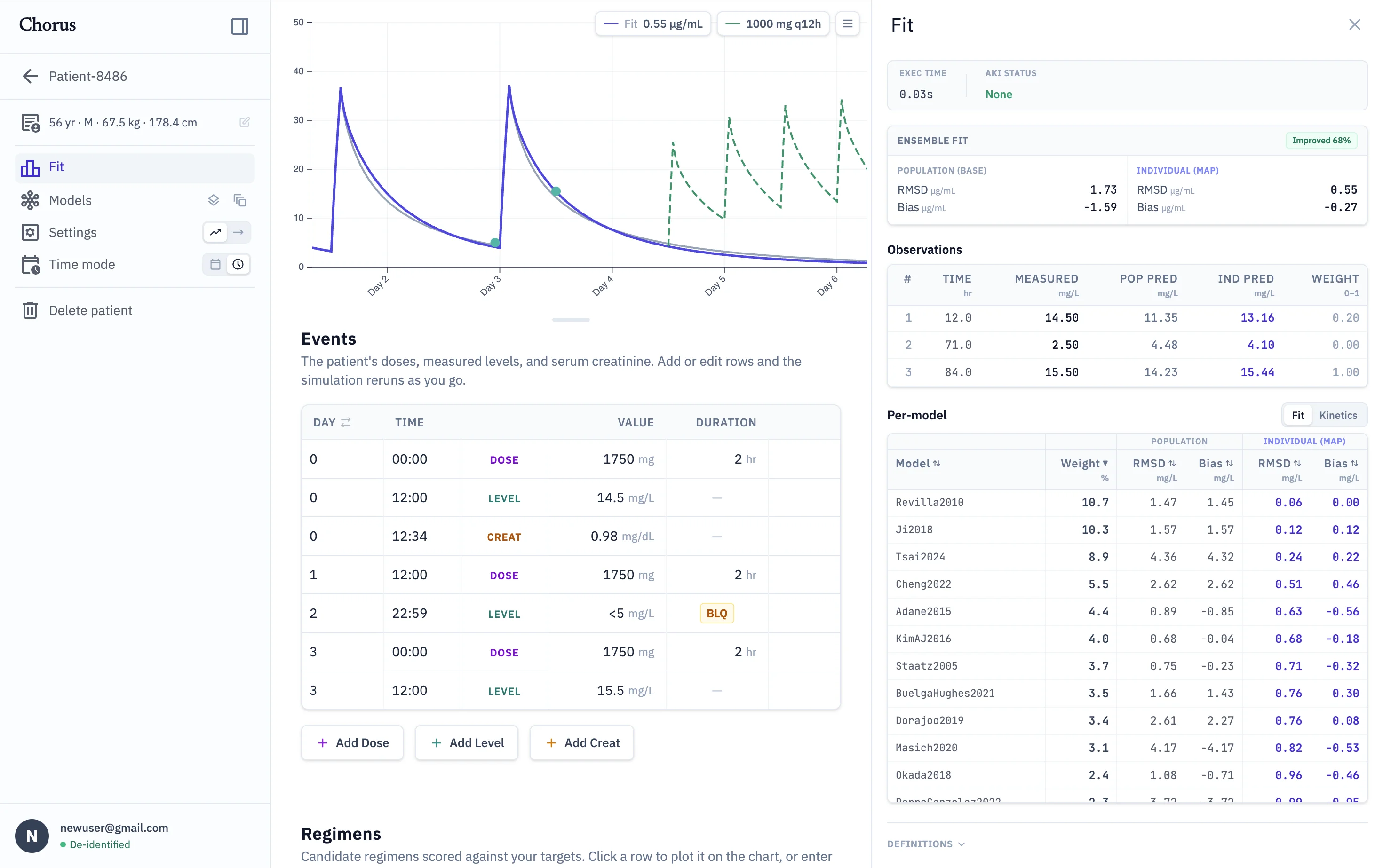The height and width of the screenshot is (868, 1383).
Task: Click the Masich2020 model row
Action: 1127,748
